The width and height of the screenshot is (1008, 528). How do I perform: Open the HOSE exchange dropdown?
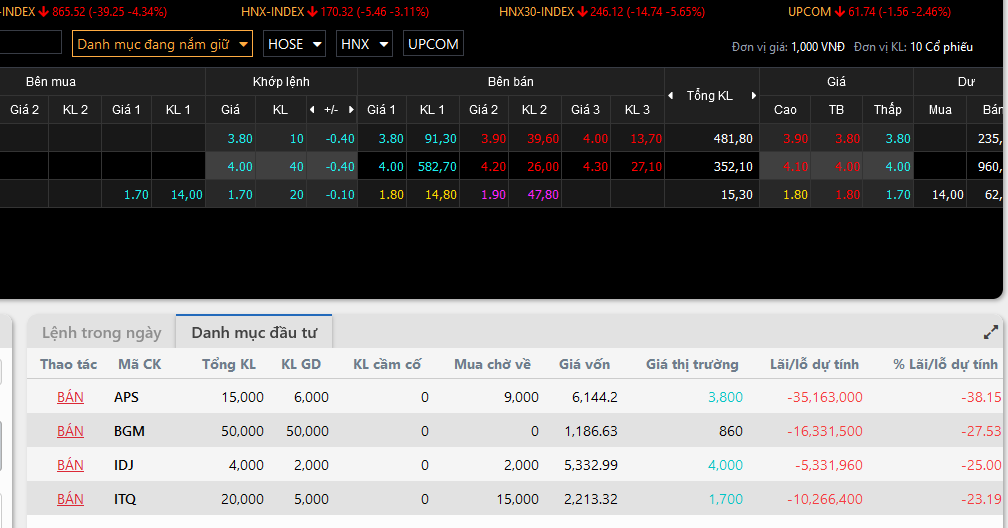pos(294,44)
